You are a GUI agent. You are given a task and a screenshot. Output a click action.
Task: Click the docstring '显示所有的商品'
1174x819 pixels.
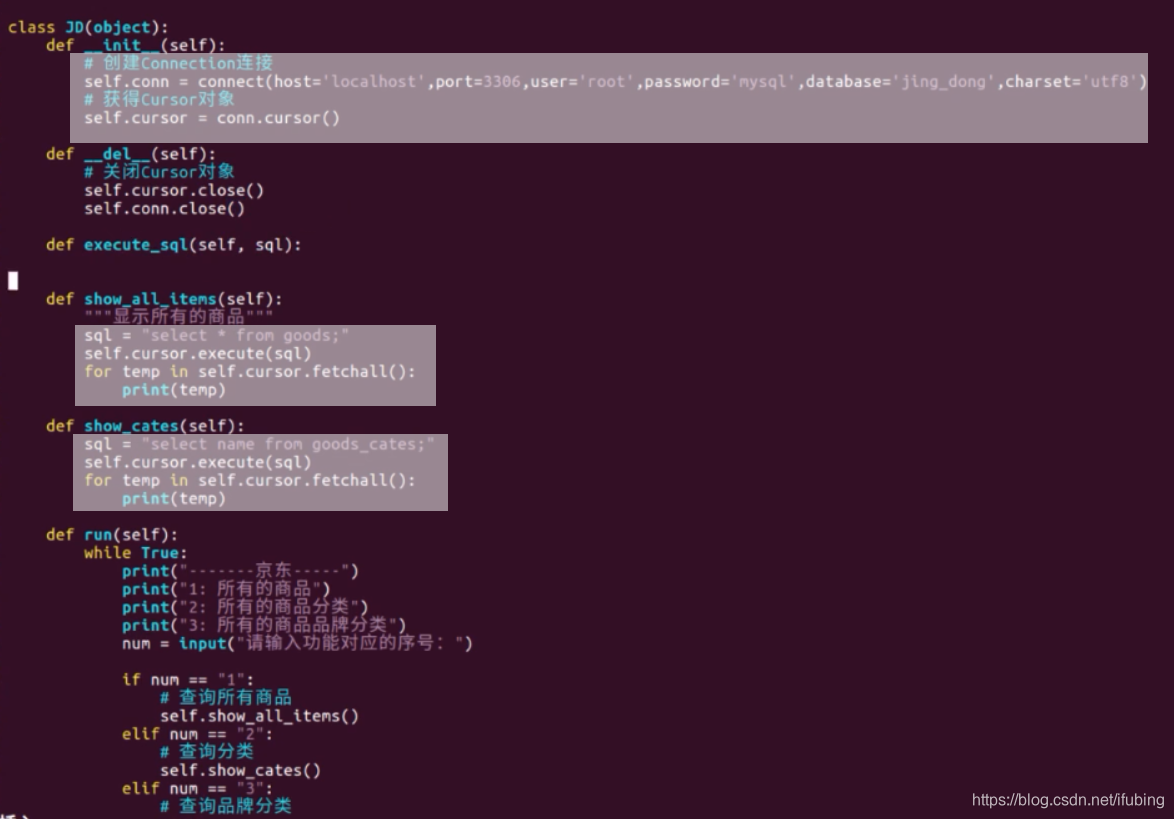(x=178, y=317)
